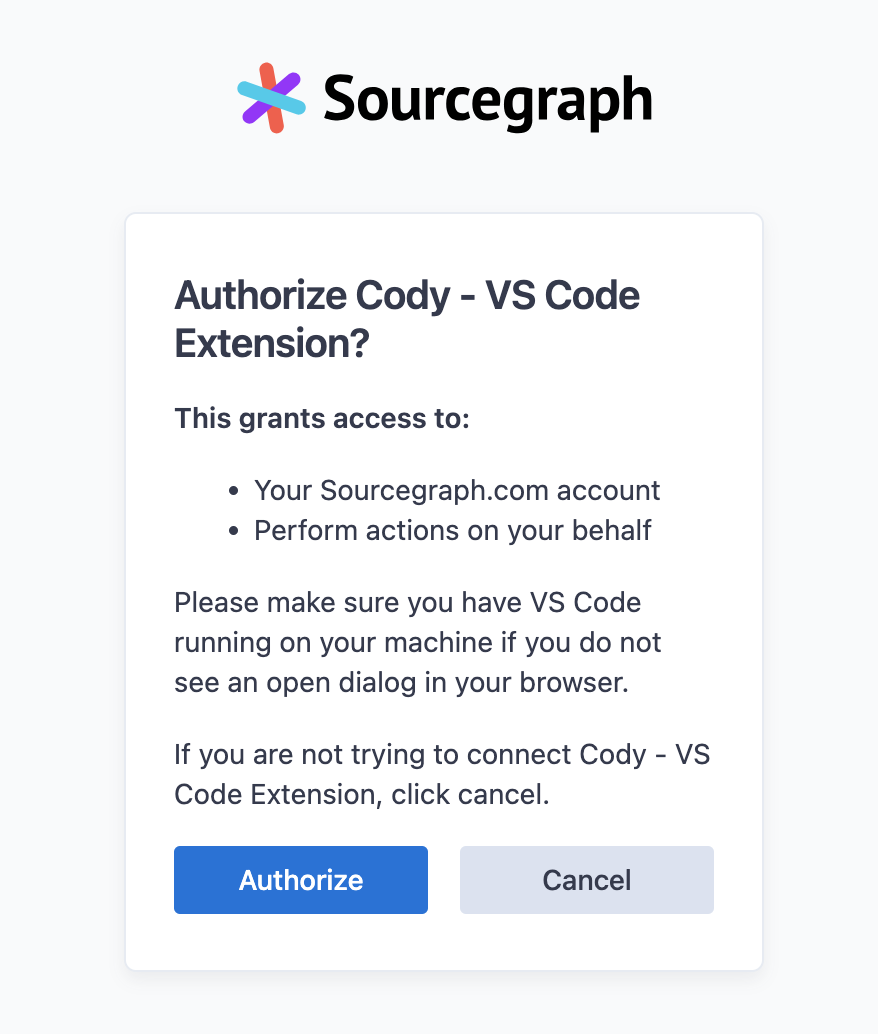This screenshot has height=1034, width=878.
Task: Click the bullet before "Your Sourcegraph.com account"
Action: [x=234, y=491]
